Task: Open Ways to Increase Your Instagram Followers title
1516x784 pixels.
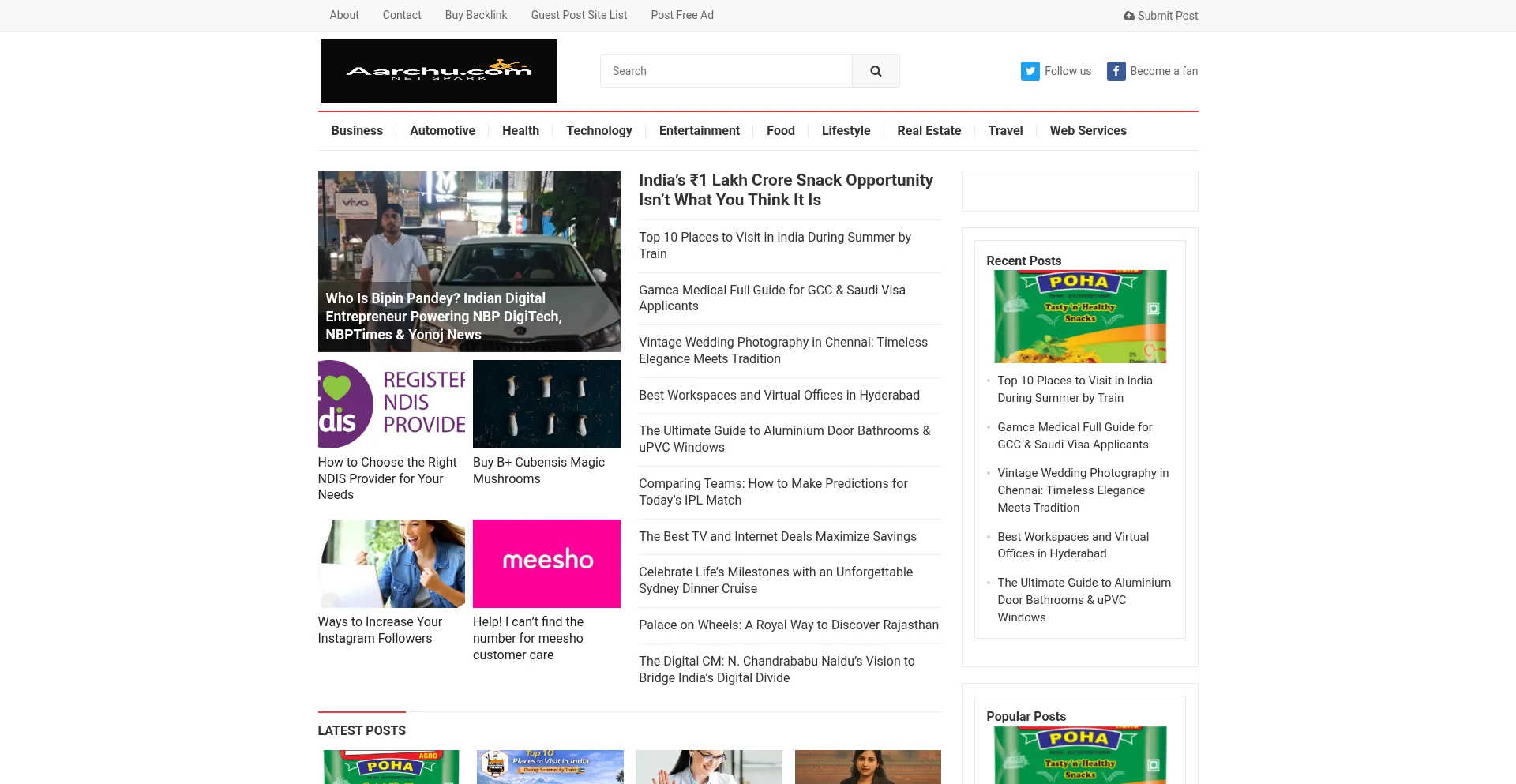Action: (380, 630)
